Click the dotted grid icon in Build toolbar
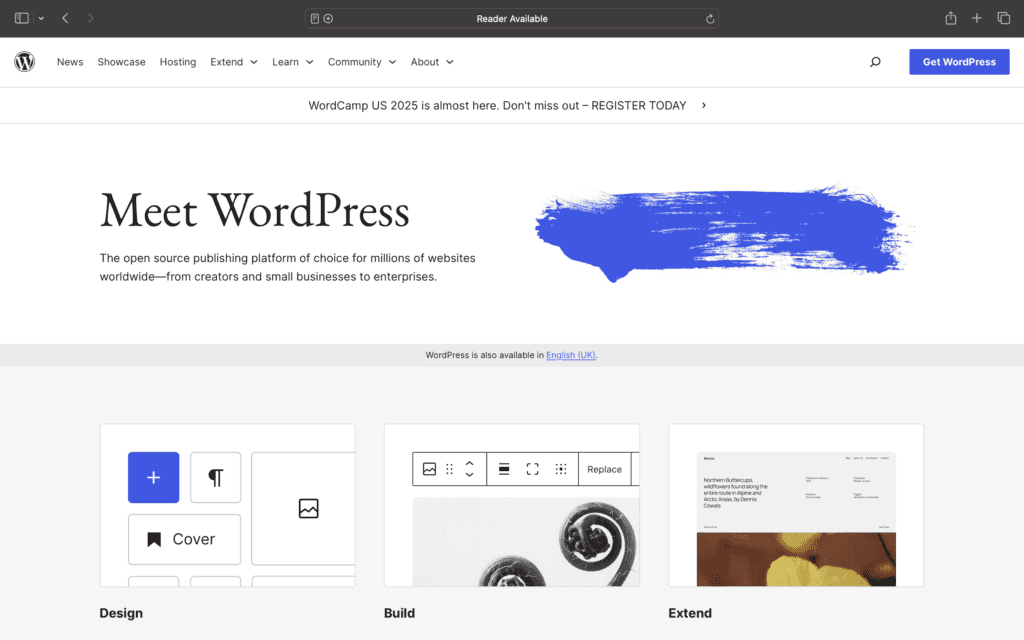This screenshot has width=1024, height=640. (561, 469)
